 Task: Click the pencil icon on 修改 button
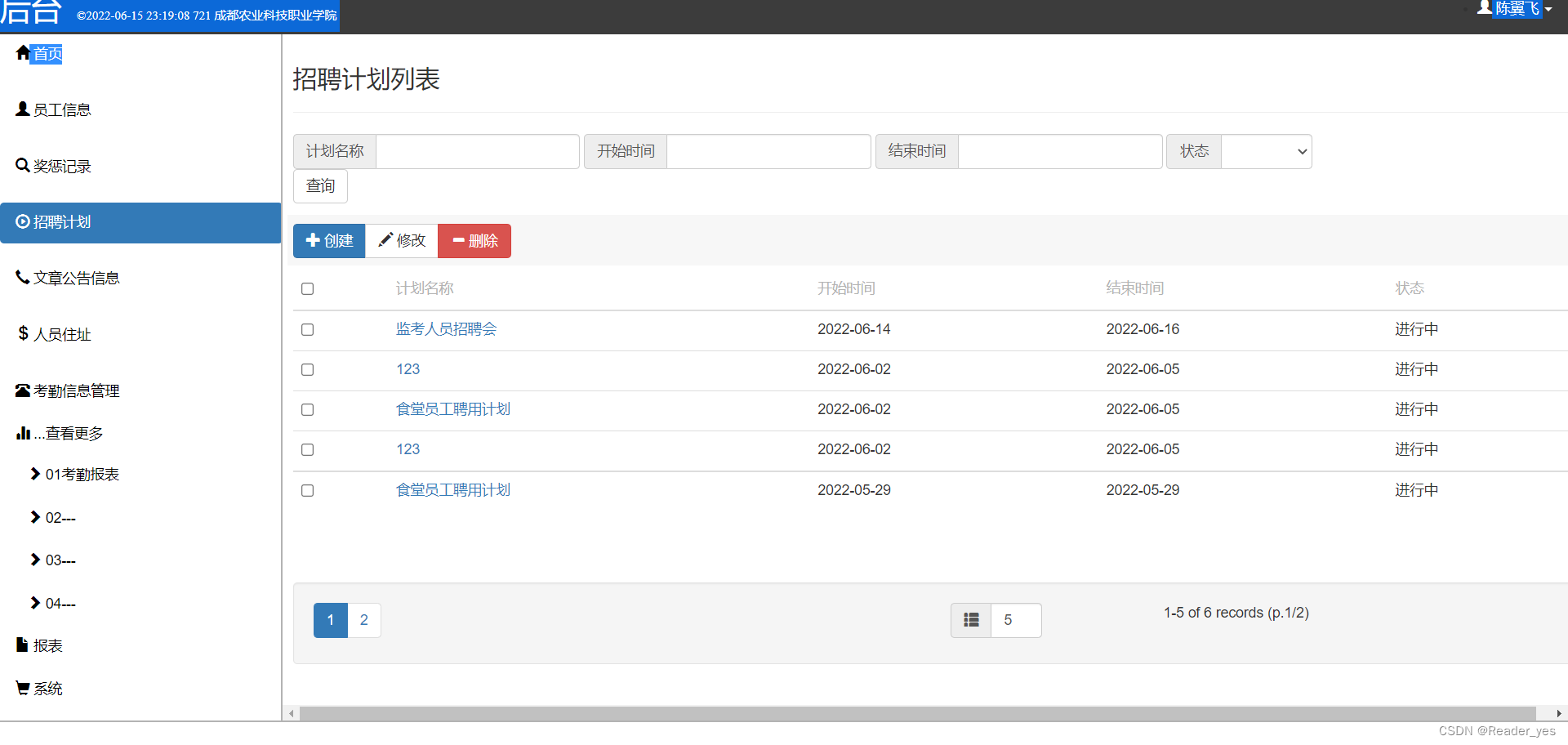click(385, 240)
